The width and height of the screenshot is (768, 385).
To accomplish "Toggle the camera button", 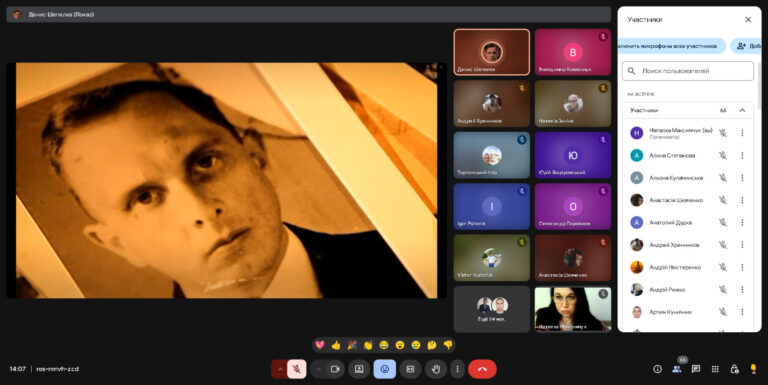I will [x=335, y=369].
